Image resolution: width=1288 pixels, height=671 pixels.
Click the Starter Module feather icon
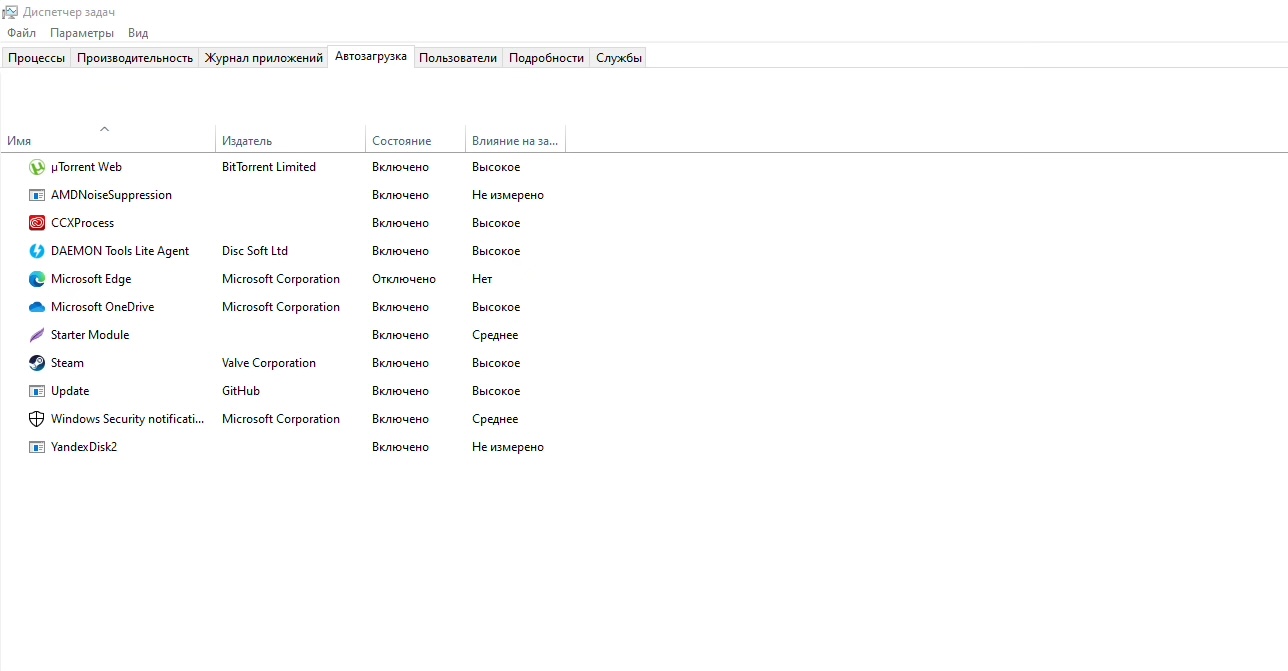click(x=37, y=335)
